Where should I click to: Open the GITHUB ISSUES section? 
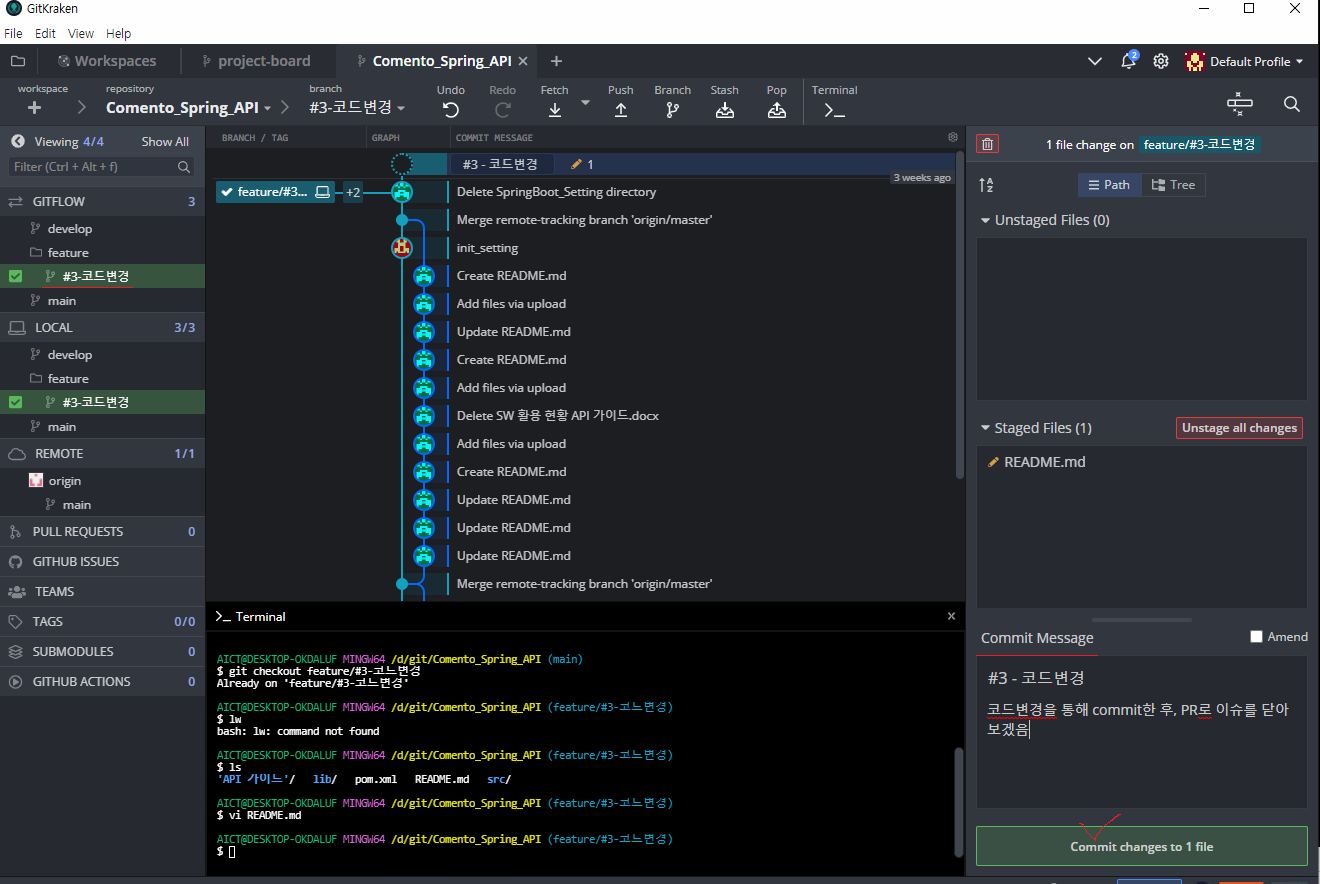[102, 561]
